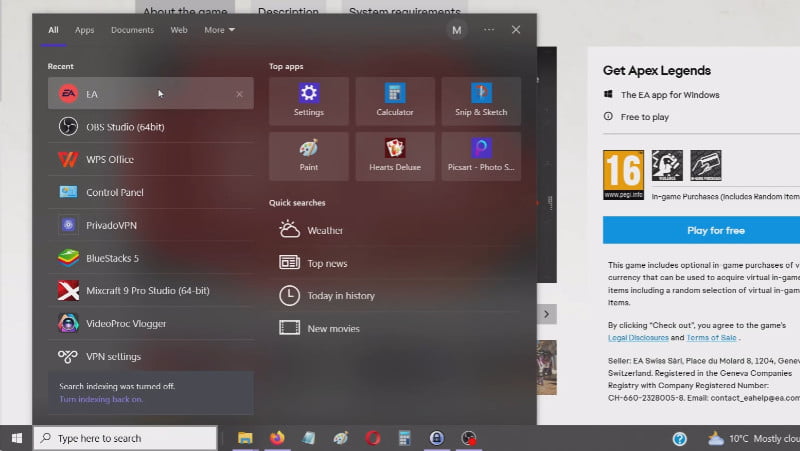Switch to the Documents search tab

coord(132,30)
